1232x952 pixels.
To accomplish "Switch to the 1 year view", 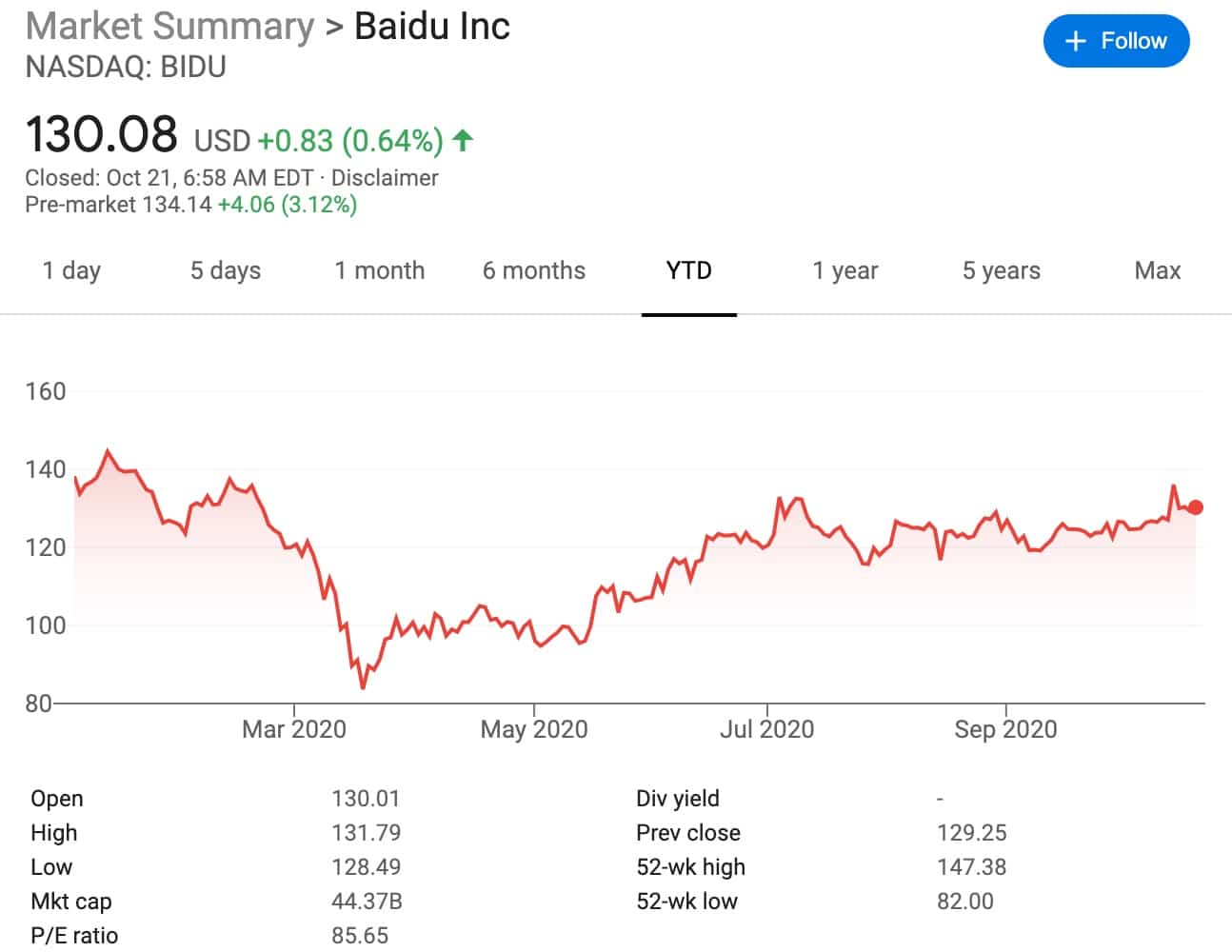I will (845, 270).
